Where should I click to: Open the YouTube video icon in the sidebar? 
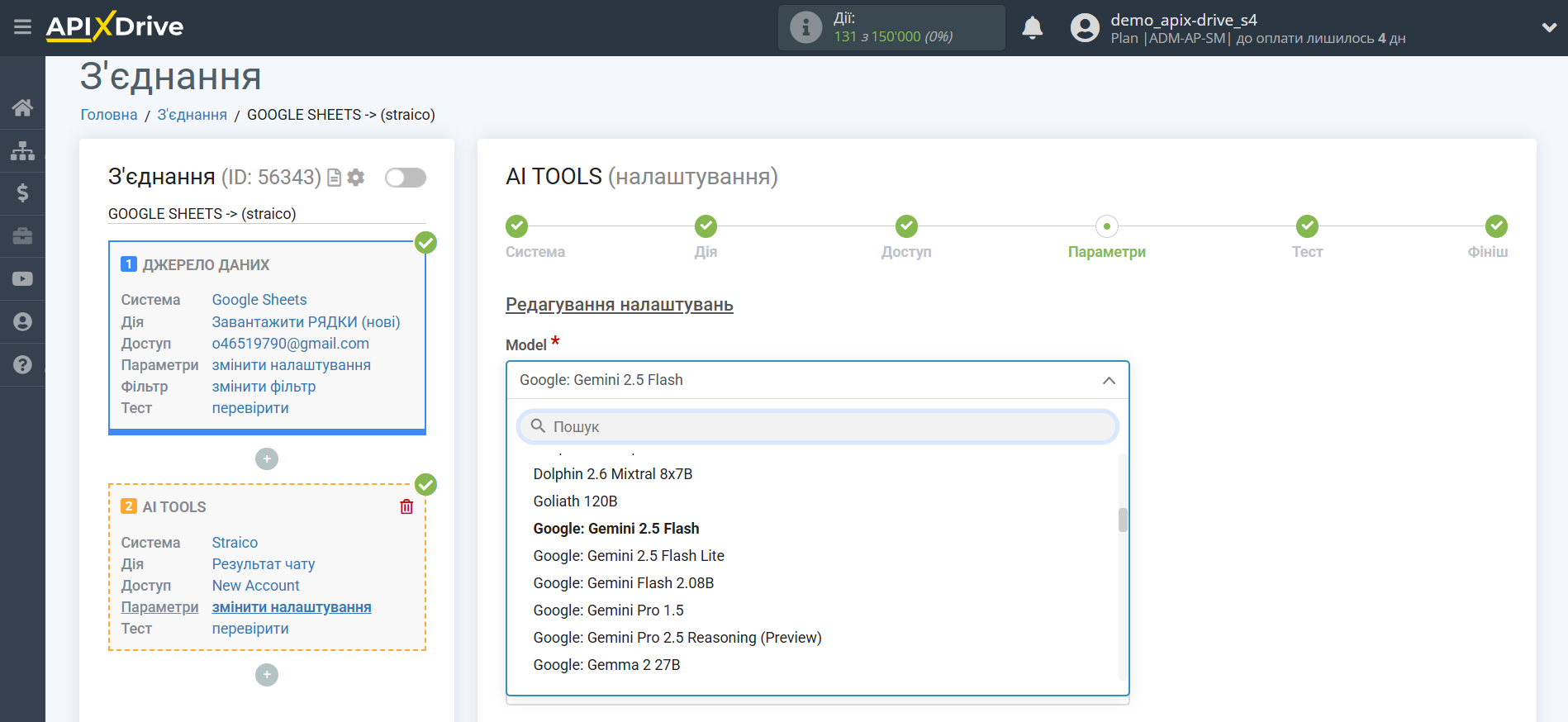click(x=22, y=279)
